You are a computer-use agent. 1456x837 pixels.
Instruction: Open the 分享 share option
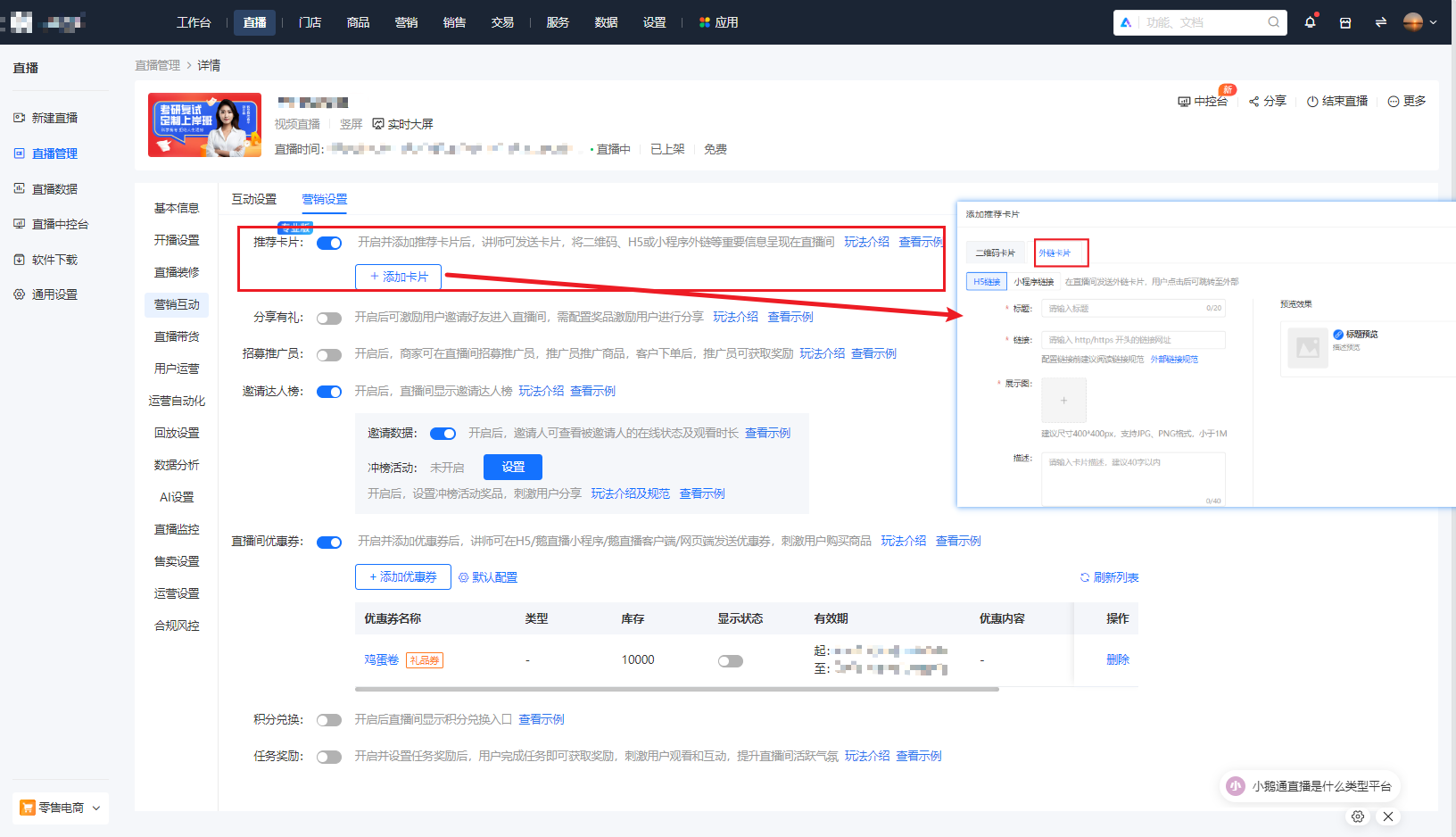coord(1267,101)
